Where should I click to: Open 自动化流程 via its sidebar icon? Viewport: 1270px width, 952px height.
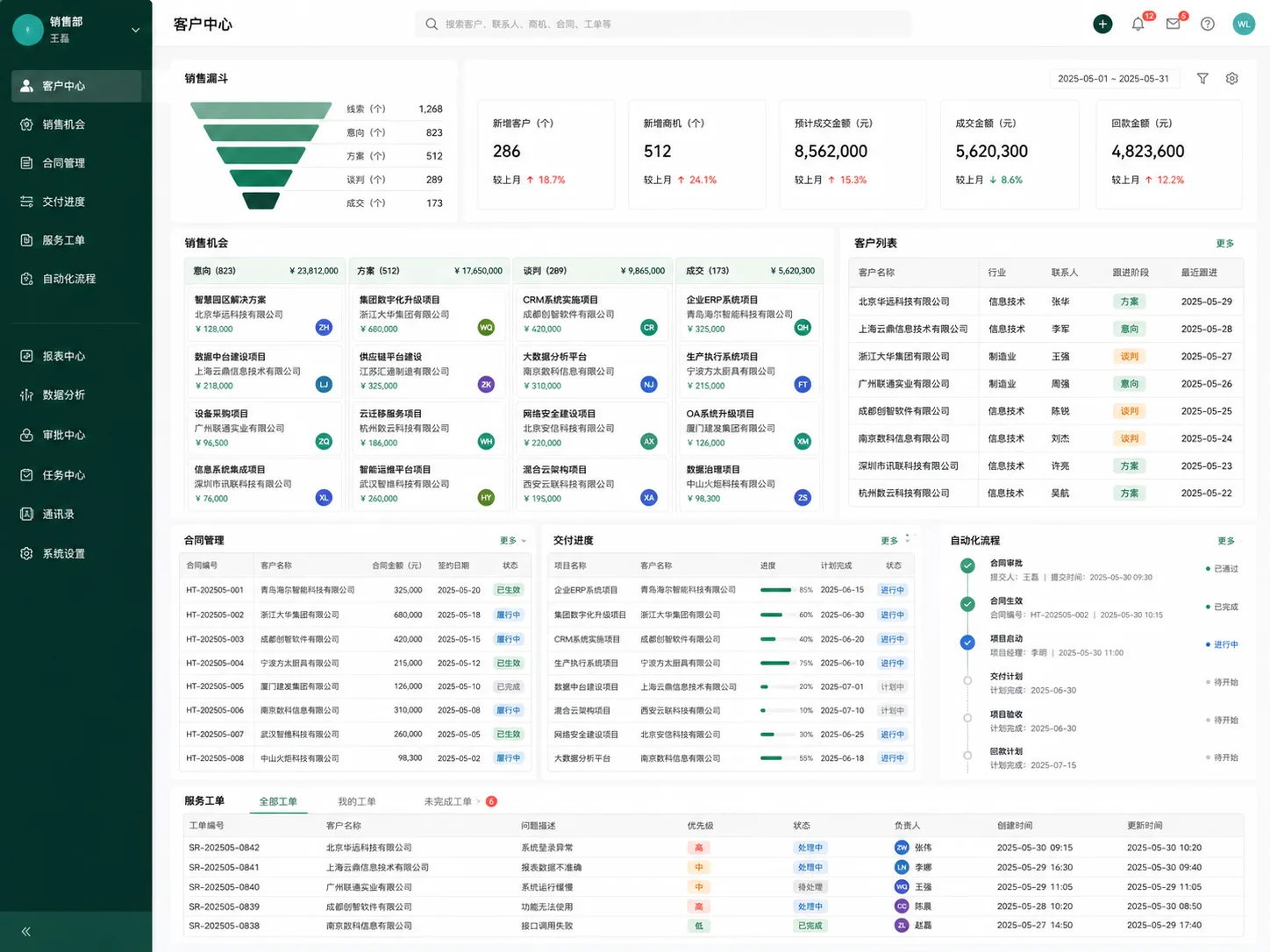point(26,279)
